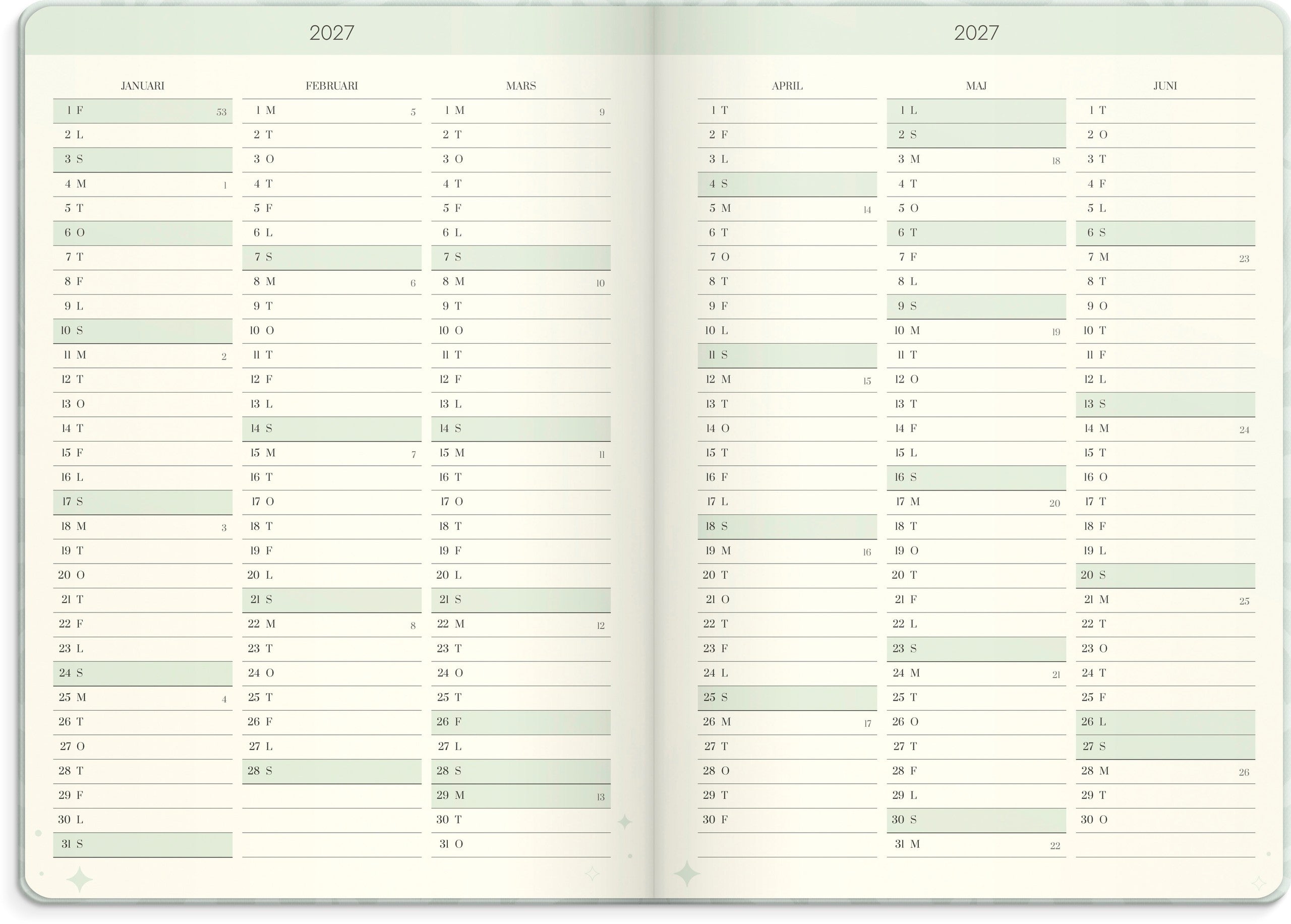
Task: Select the 30 O row in Juni
Action: click(1165, 821)
